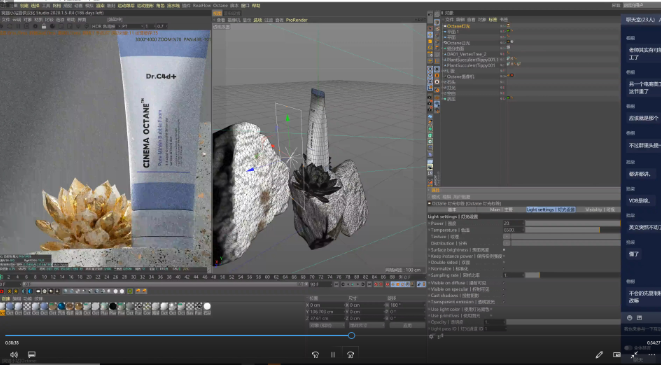Click the Apply button in coordinates panel
The image size is (661, 365).
pos(407,325)
